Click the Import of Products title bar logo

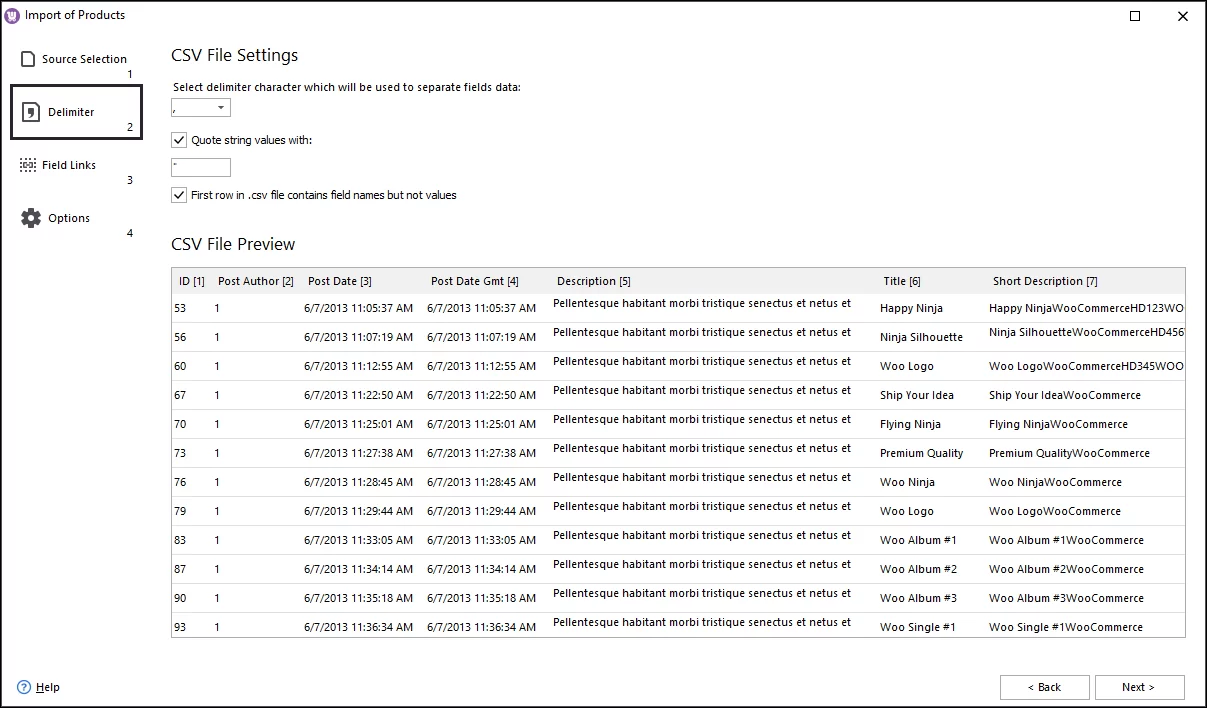[x=14, y=15]
